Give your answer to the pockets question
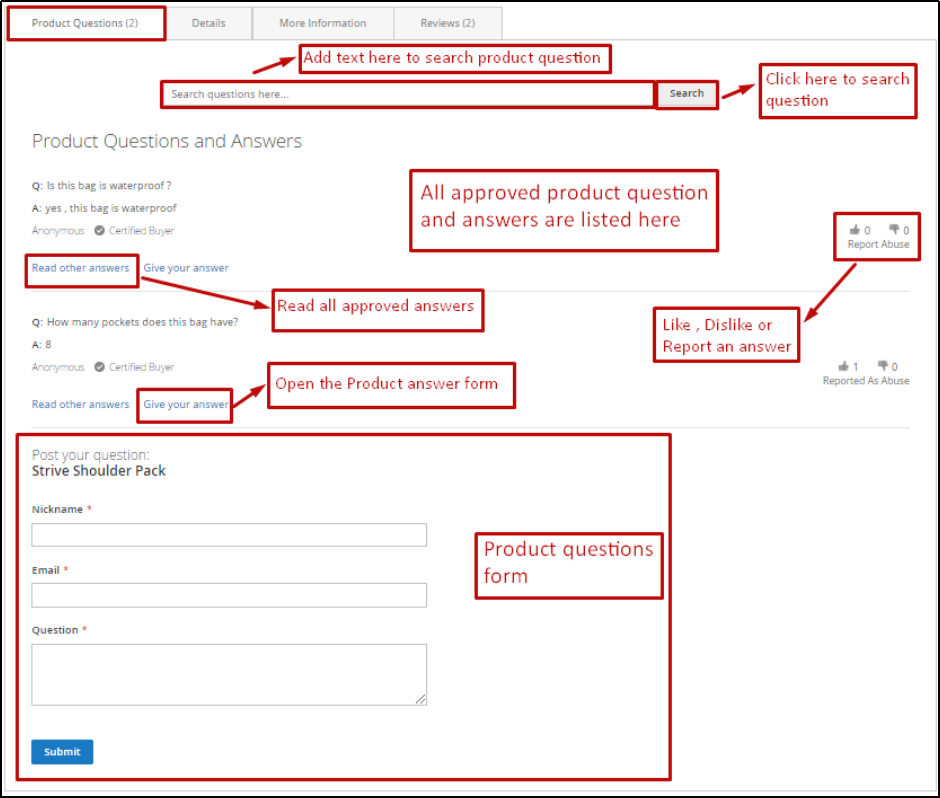The width and height of the screenshot is (940, 798). (184, 404)
